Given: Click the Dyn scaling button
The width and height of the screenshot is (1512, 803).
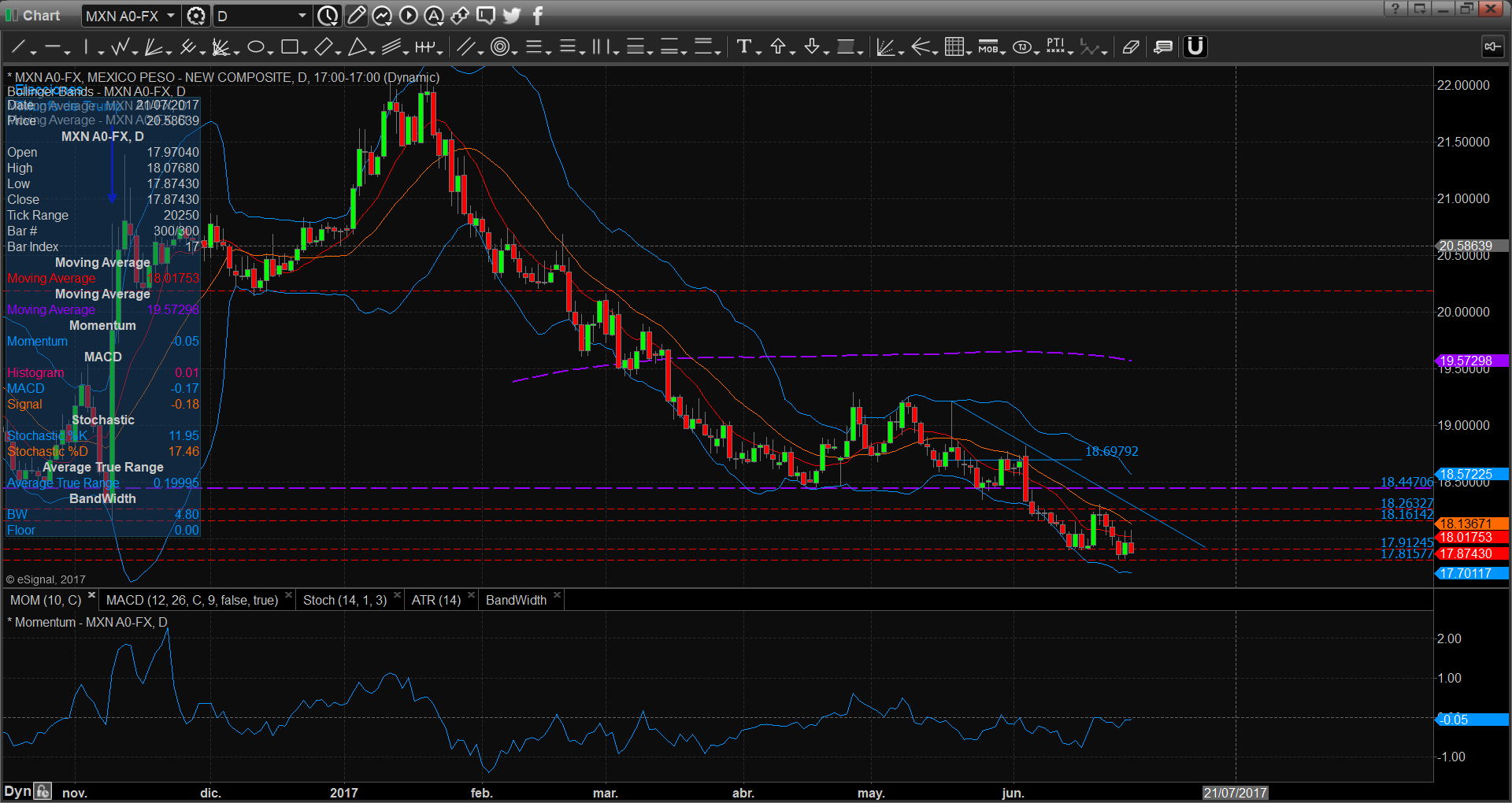Looking at the screenshot, I should pyautogui.click(x=17, y=792).
